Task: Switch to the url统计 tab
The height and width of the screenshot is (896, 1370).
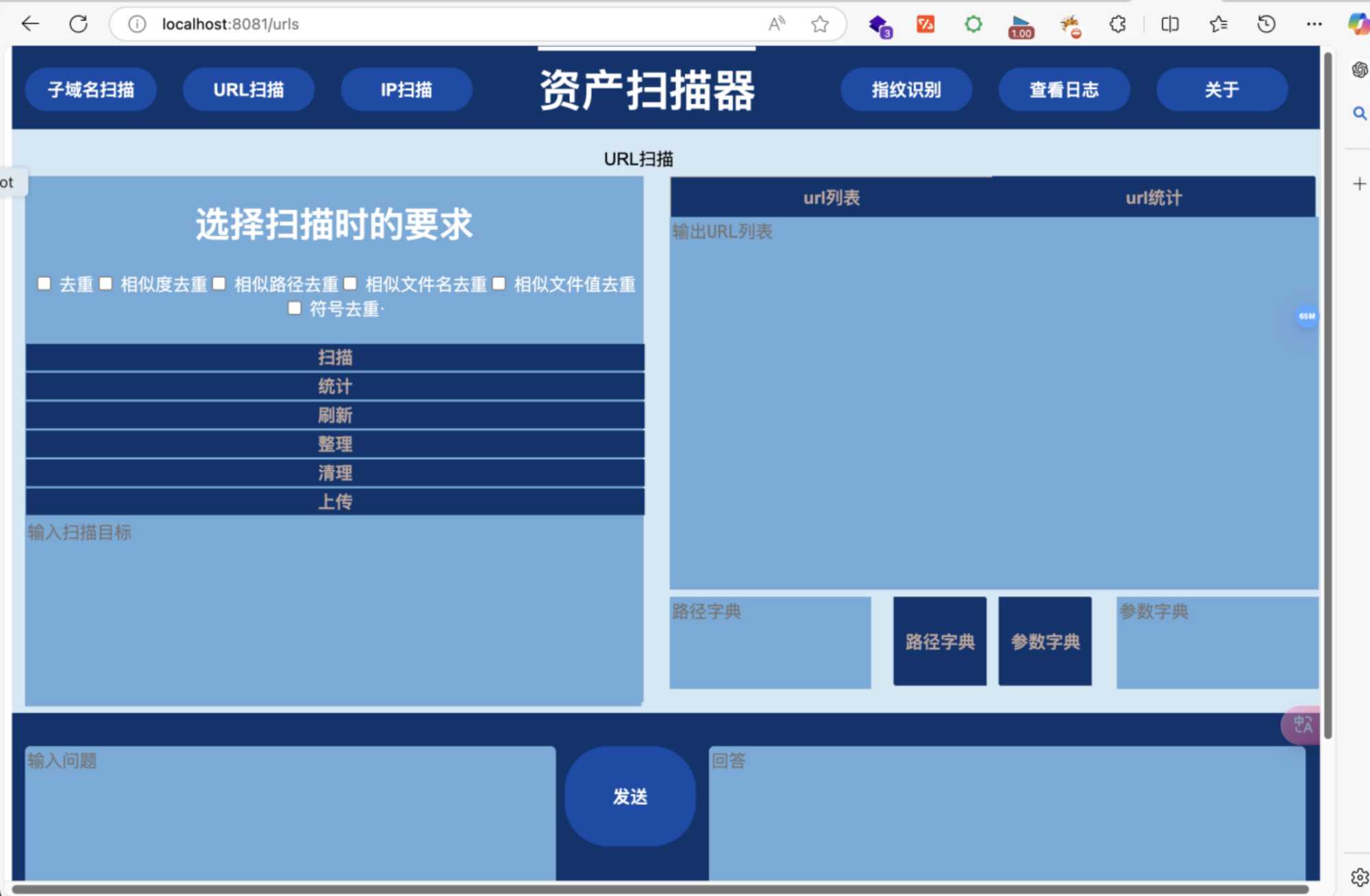Action: [x=1154, y=198]
